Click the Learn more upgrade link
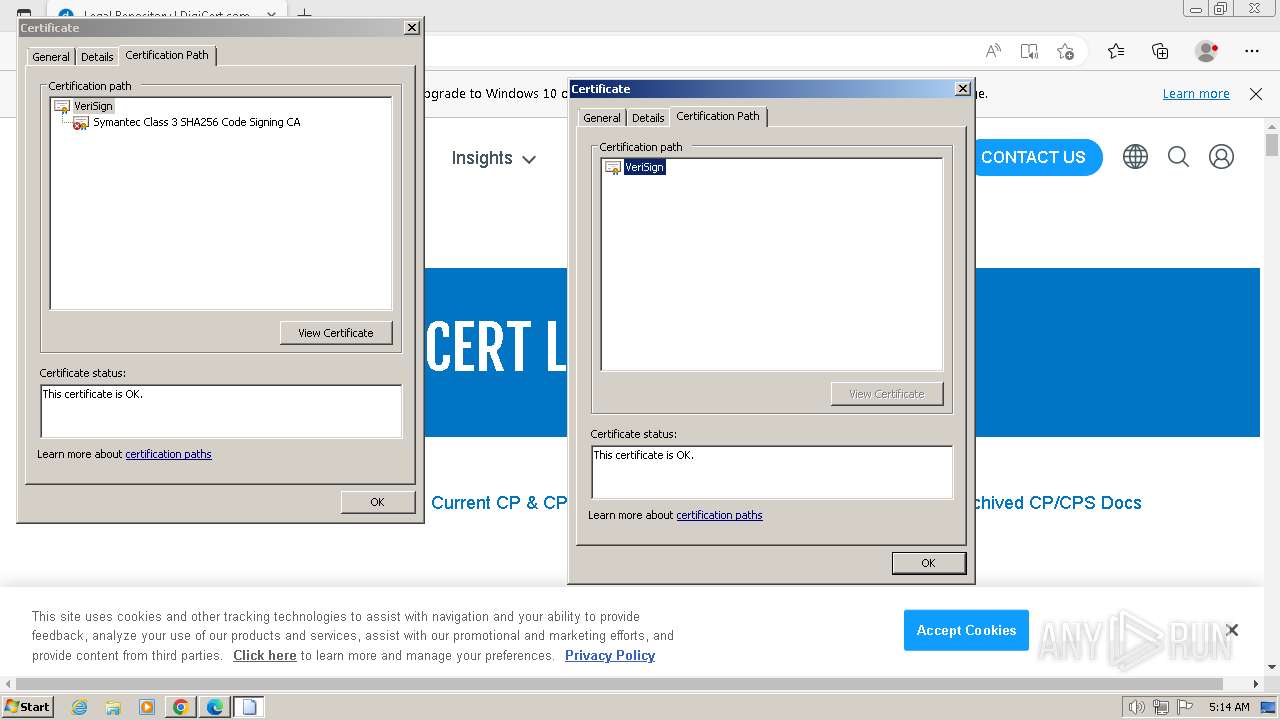 coord(1196,94)
